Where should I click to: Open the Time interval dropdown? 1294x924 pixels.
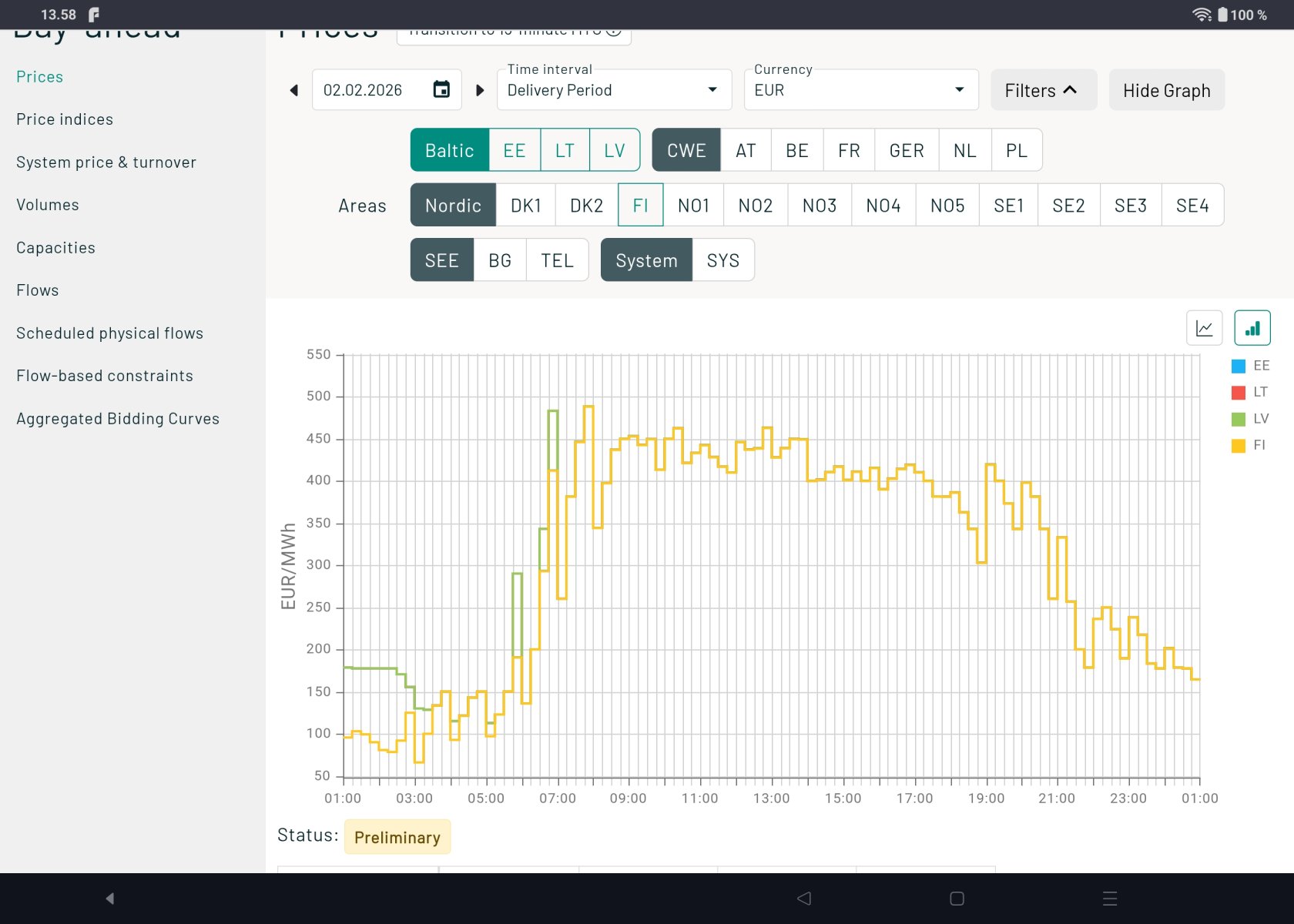(613, 90)
